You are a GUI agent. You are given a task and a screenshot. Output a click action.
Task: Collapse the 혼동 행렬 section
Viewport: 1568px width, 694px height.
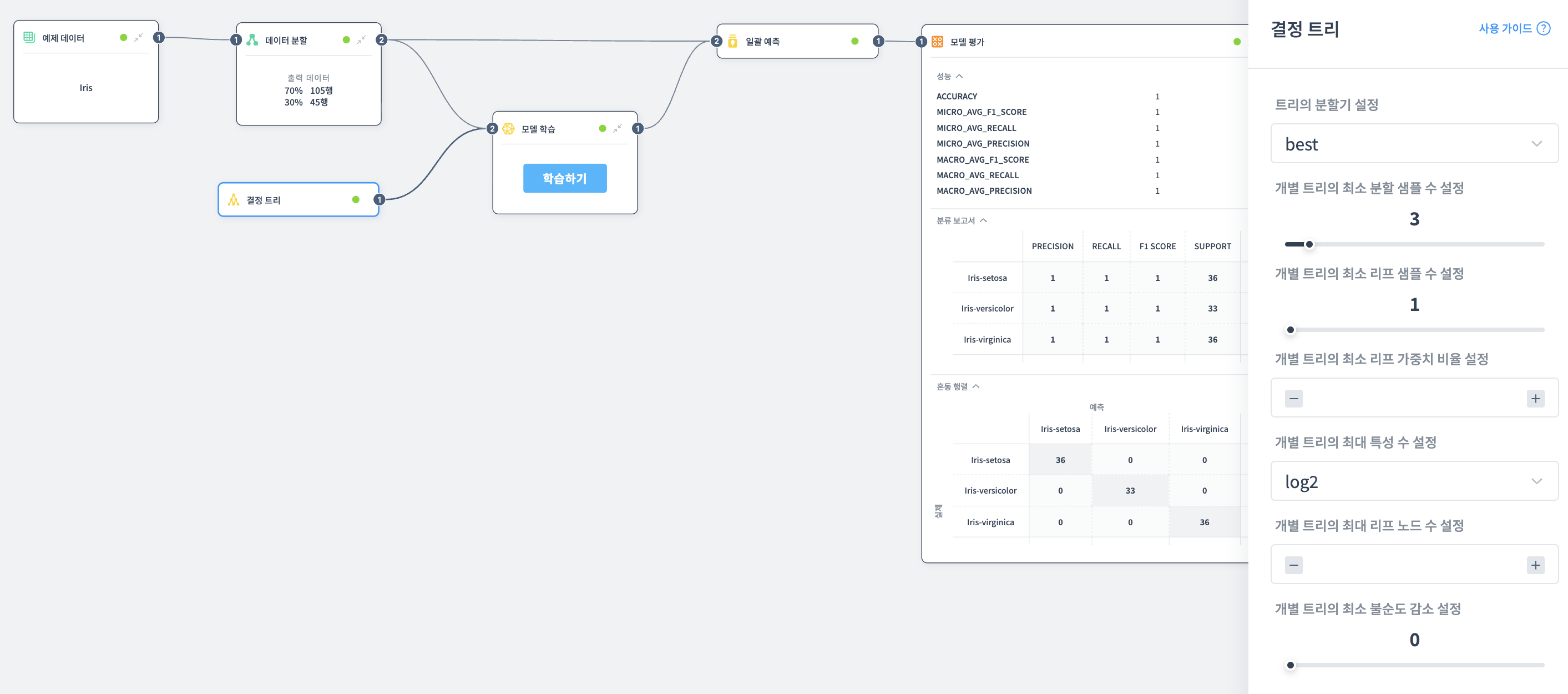coord(976,386)
